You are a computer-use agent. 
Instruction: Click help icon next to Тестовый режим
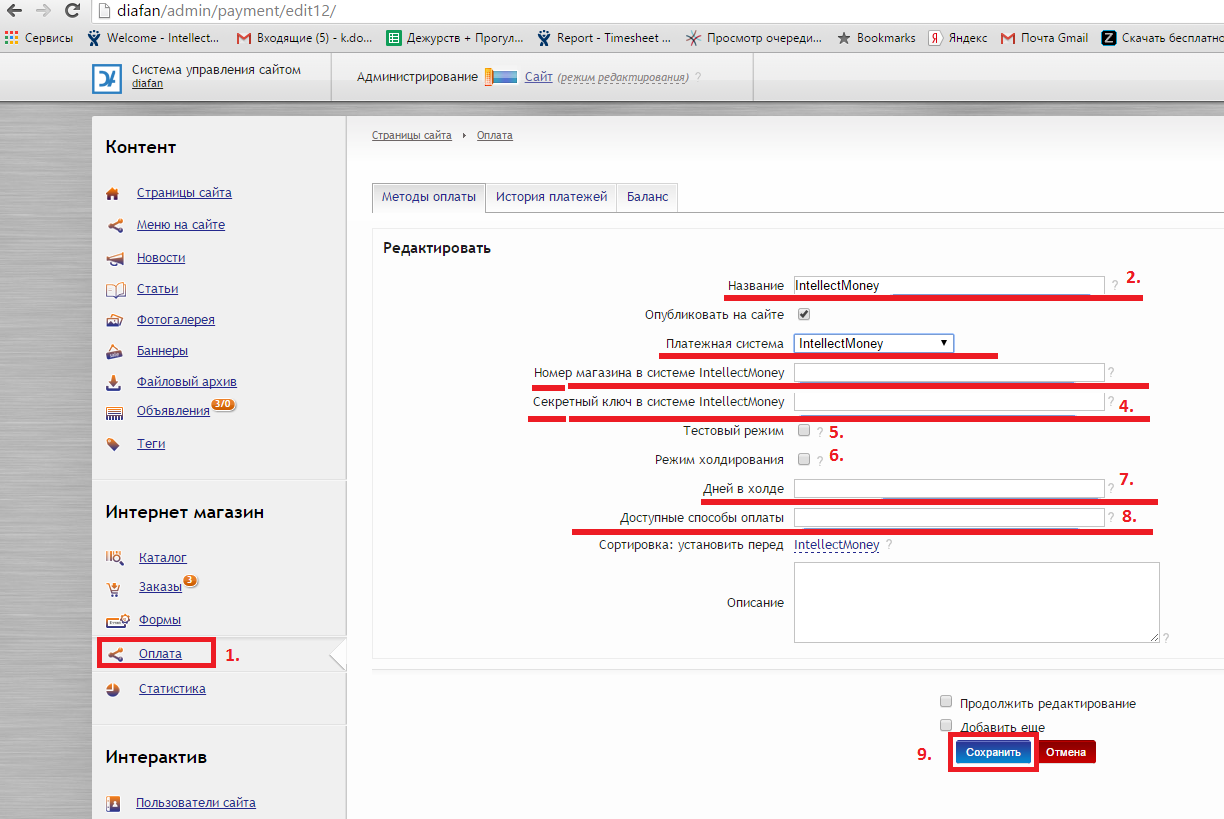(x=820, y=432)
